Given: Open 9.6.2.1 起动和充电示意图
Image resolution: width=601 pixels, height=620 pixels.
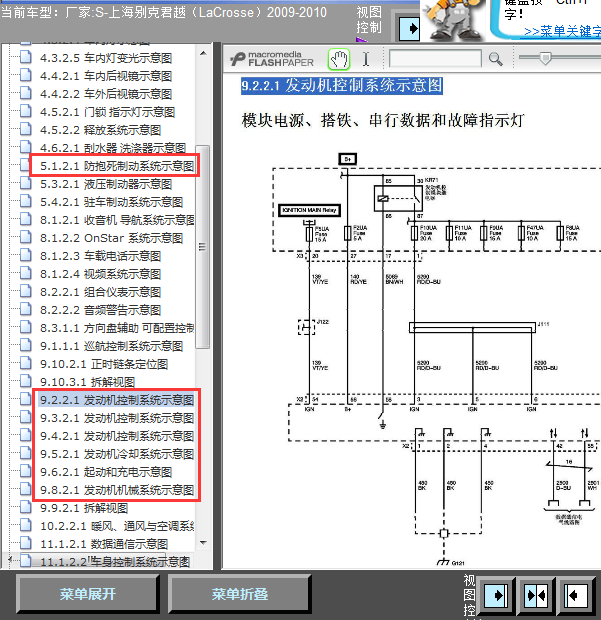Looking at the screenshot, I should point(106,472).
